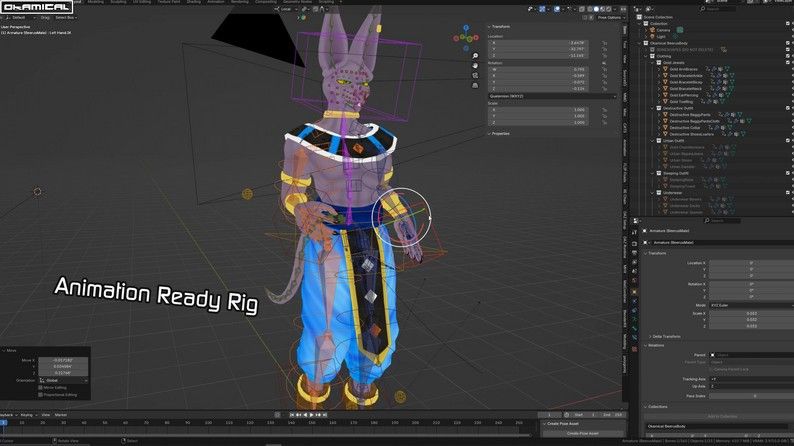This screenshot has height=446, width=794.
Task: Collapse the Collections section
Action: [656, 407]
